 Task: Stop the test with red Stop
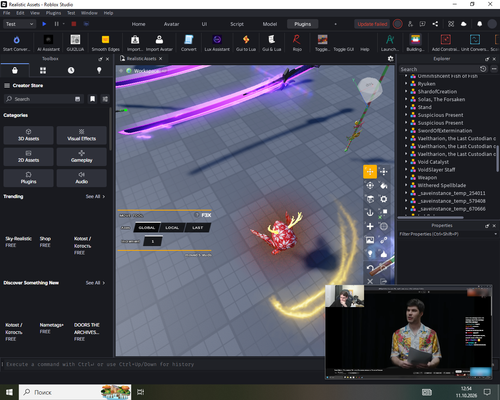(x=74, y=24)
